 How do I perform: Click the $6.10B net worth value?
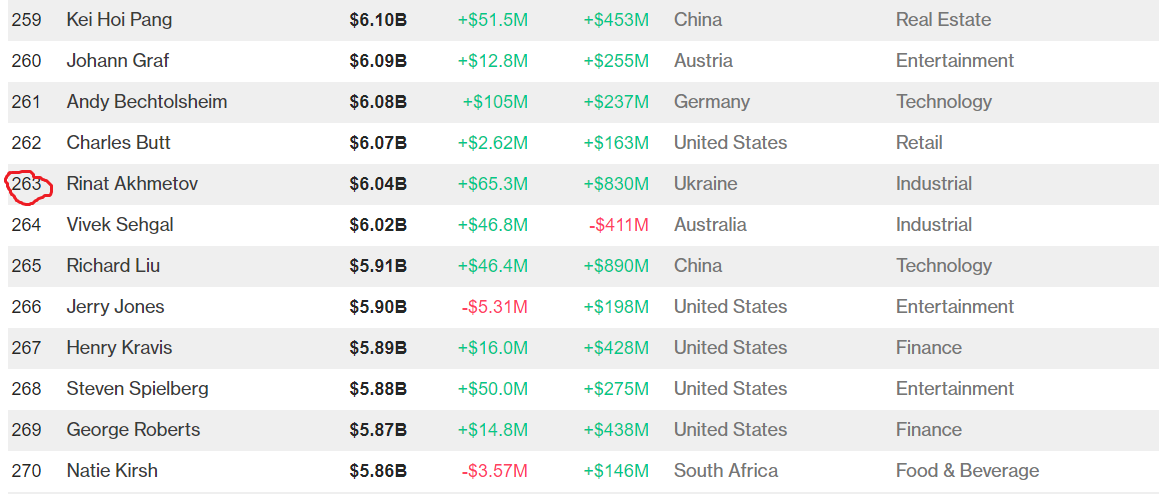tap(378, 20)
